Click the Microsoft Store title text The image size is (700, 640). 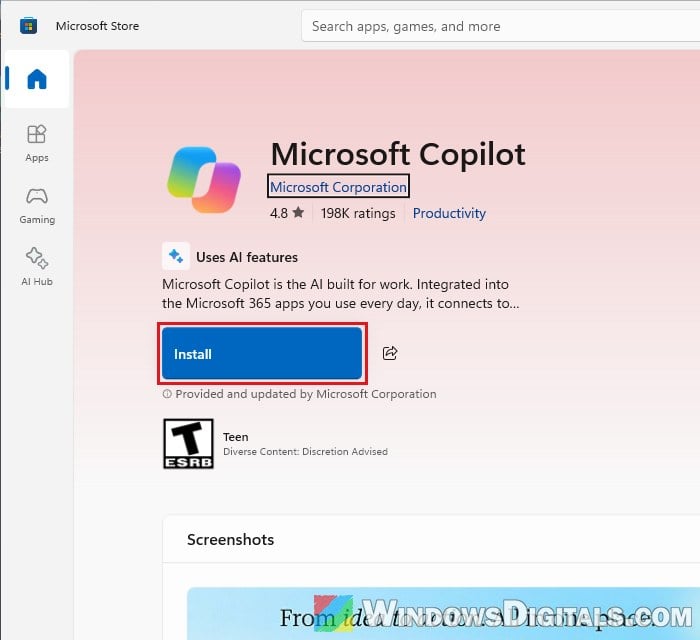pyautogui.click(x=97, y=26)
